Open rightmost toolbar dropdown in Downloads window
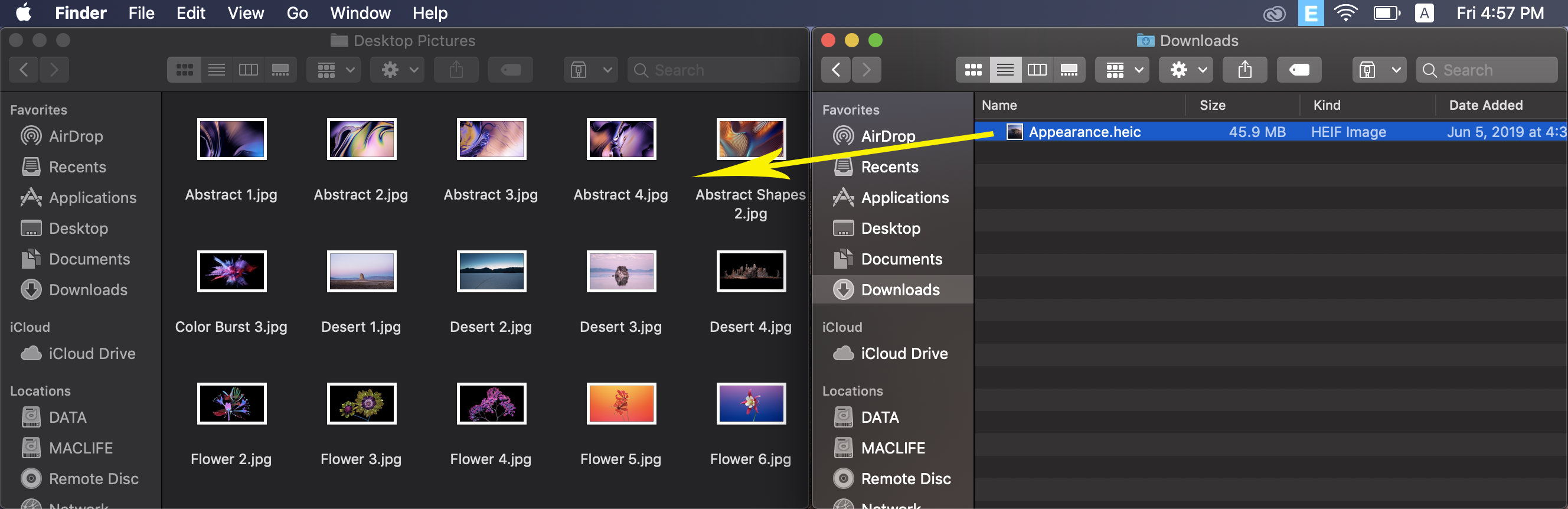 coord(1379,70)
